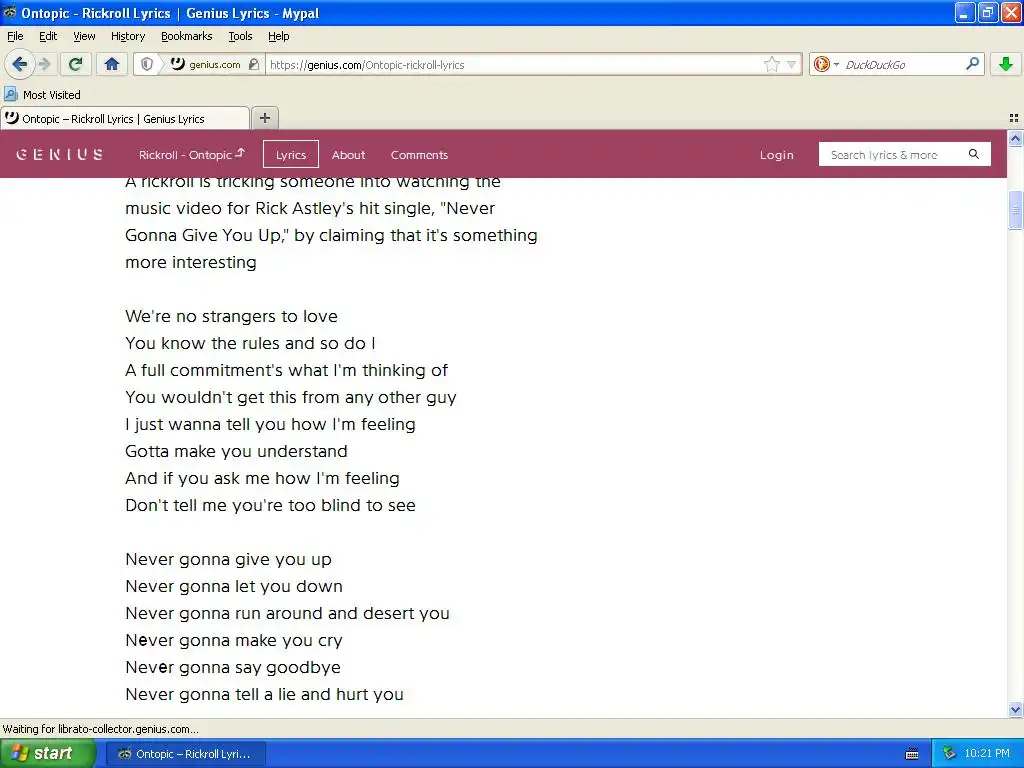Click the Mypal icon in title bar

click(10, 12)
